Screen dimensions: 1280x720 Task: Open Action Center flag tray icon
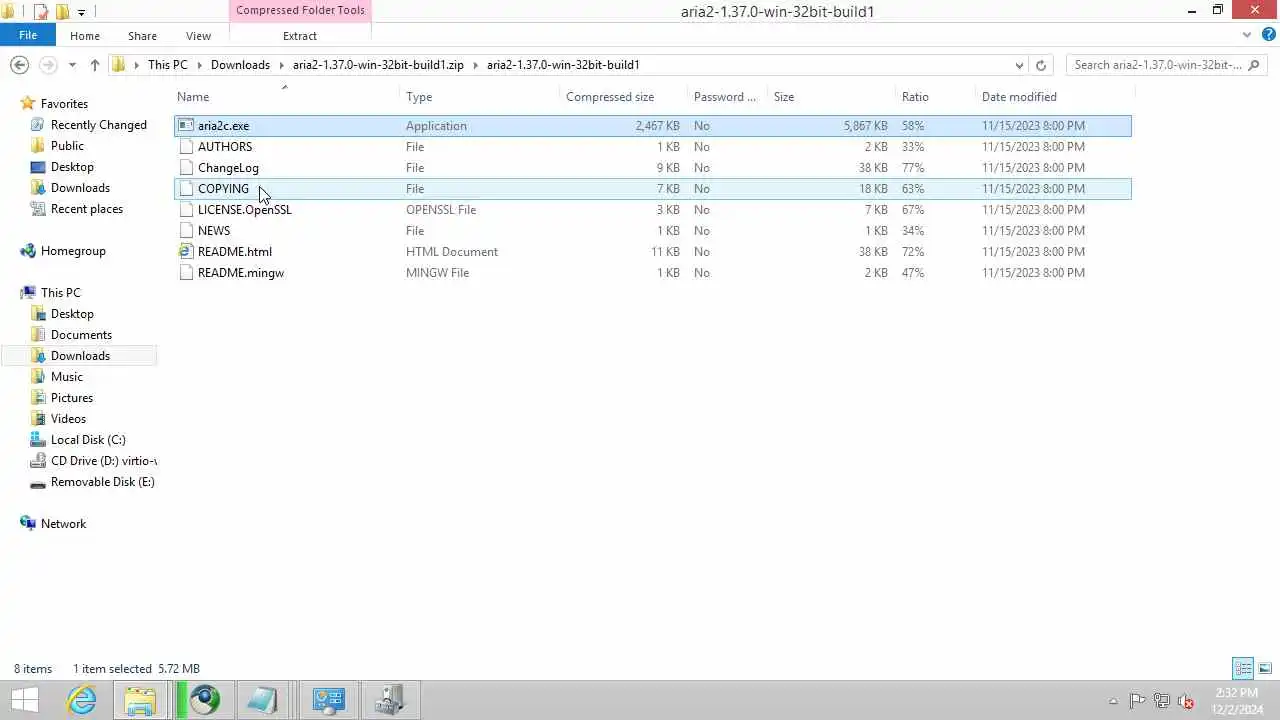(x=1137, y=701)
